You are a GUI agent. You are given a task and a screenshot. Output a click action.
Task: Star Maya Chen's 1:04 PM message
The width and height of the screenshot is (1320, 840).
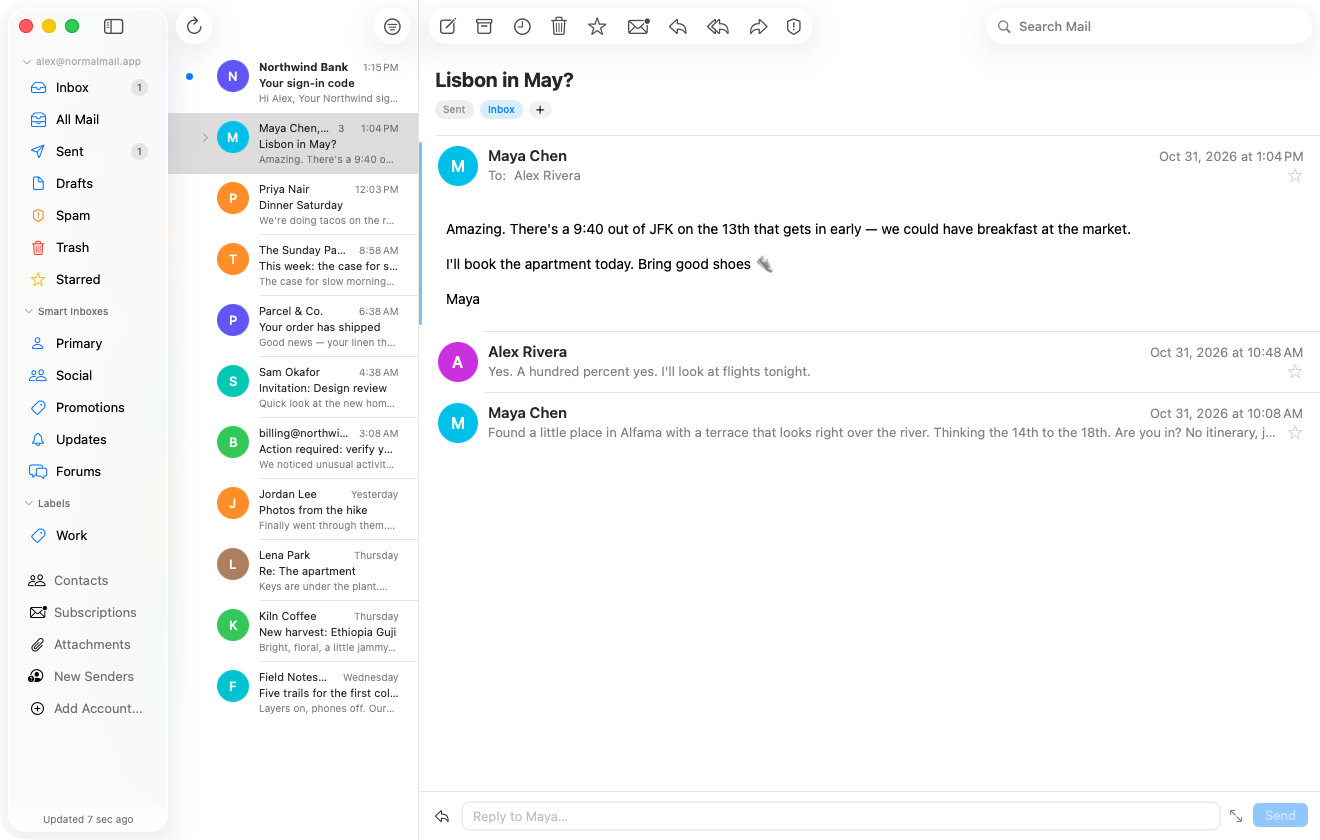(1295, 176)
